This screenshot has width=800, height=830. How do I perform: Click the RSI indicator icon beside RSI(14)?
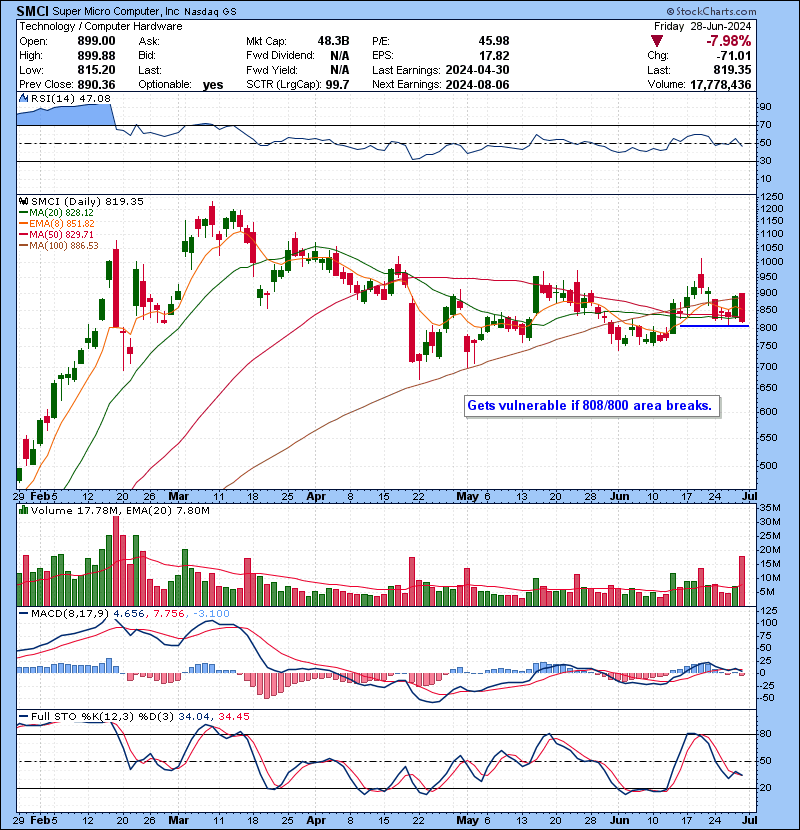point(23,98)
